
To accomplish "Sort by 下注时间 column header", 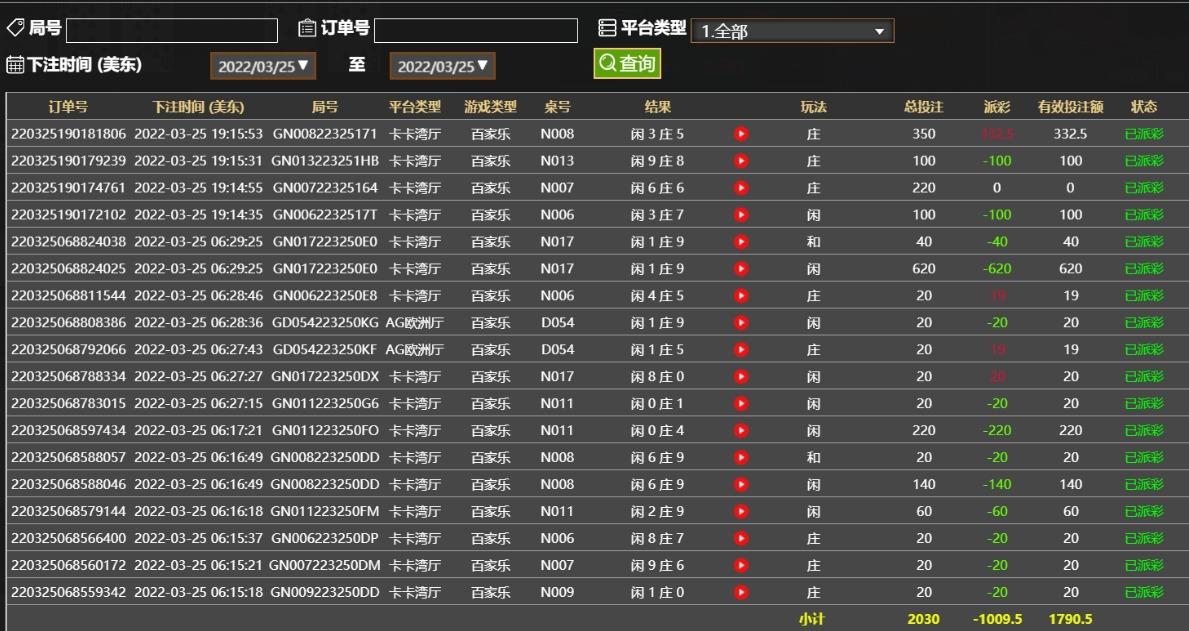I will pos(198,107).
